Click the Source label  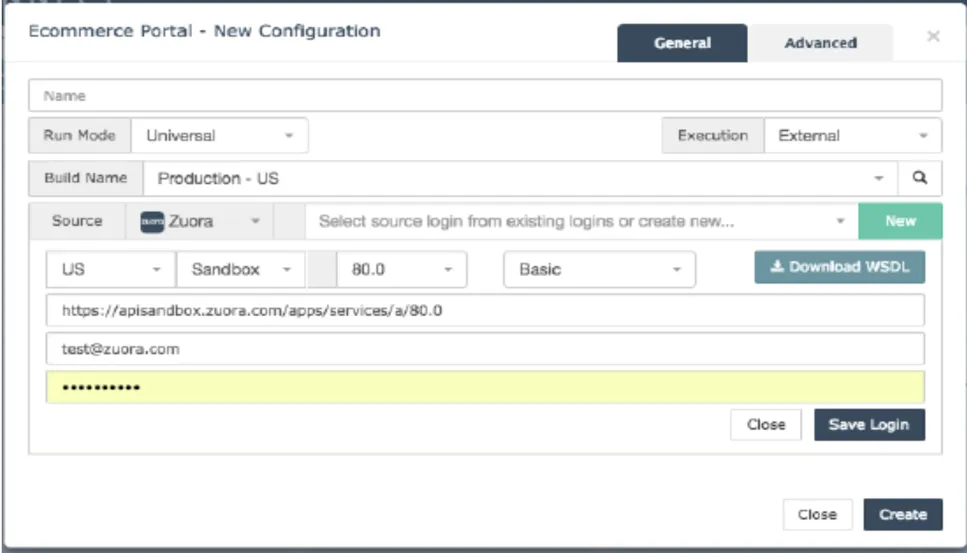(x=77, y=221)
